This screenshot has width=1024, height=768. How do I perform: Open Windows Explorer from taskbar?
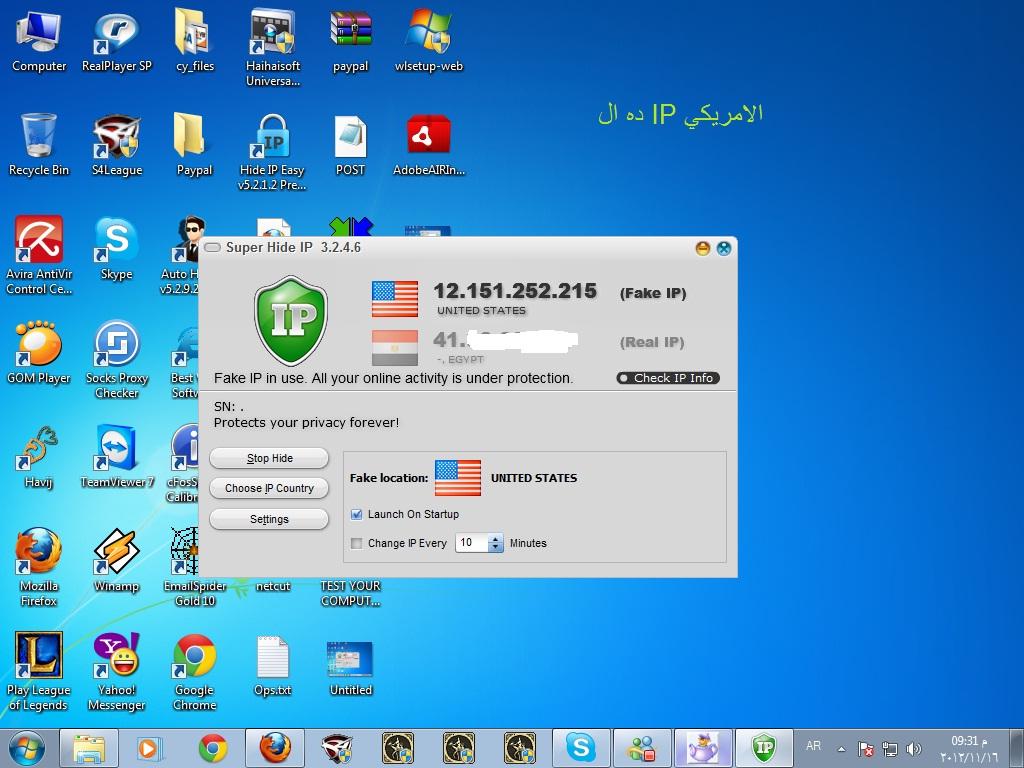(89, 748)
